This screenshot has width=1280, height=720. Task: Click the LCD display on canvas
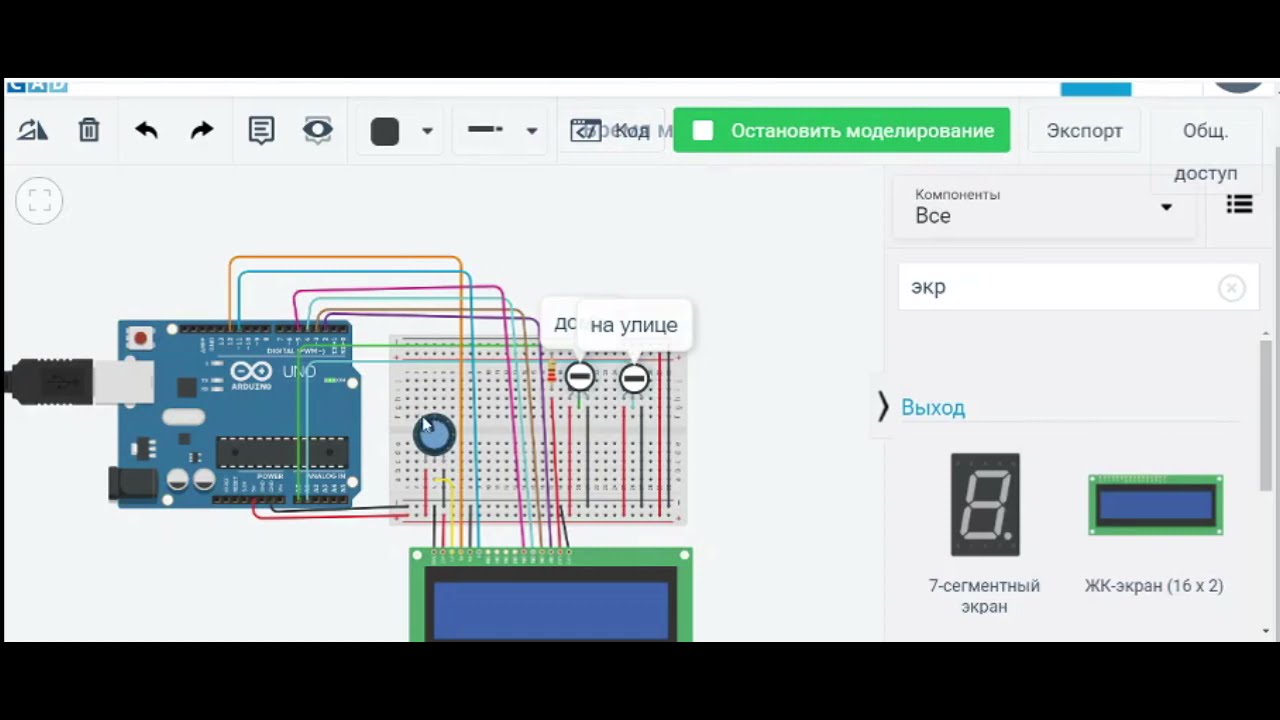pos(551,594)
